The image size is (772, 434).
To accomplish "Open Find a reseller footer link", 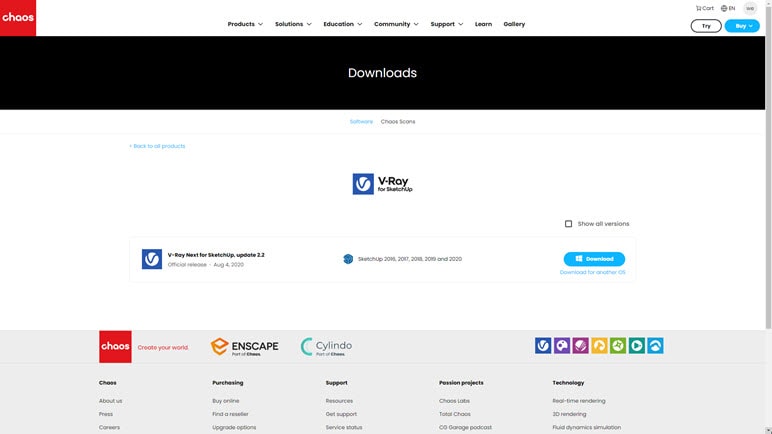I will click(230, 414).
